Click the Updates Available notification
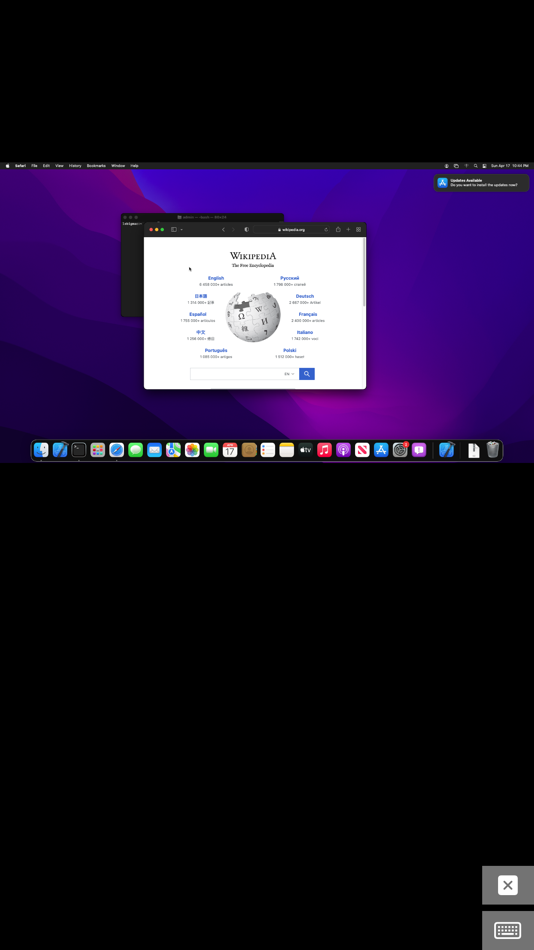This screenshot has height=950, width=534. pos(481,183)
